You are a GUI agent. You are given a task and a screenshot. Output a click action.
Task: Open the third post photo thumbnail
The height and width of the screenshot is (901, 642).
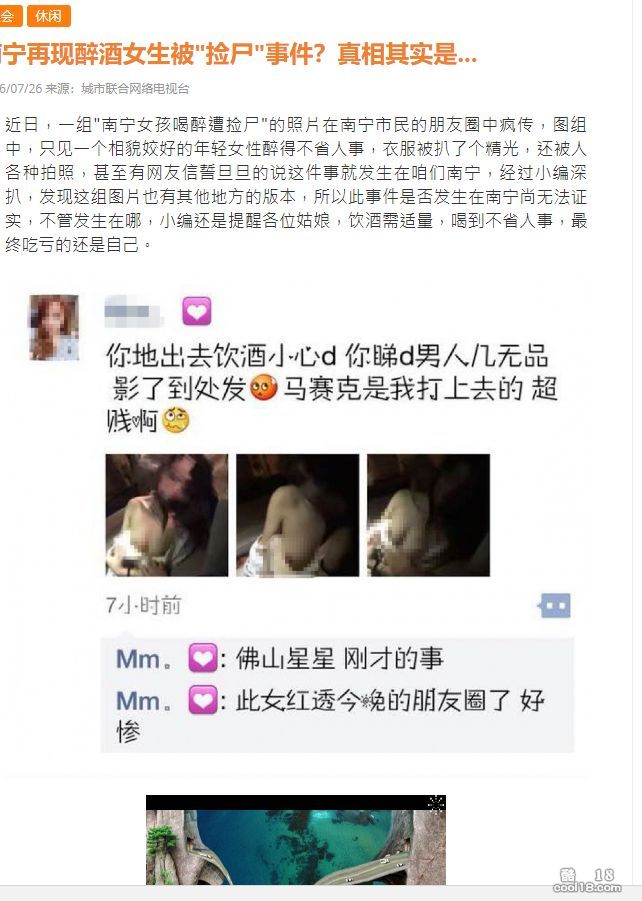tap(429, 515)
